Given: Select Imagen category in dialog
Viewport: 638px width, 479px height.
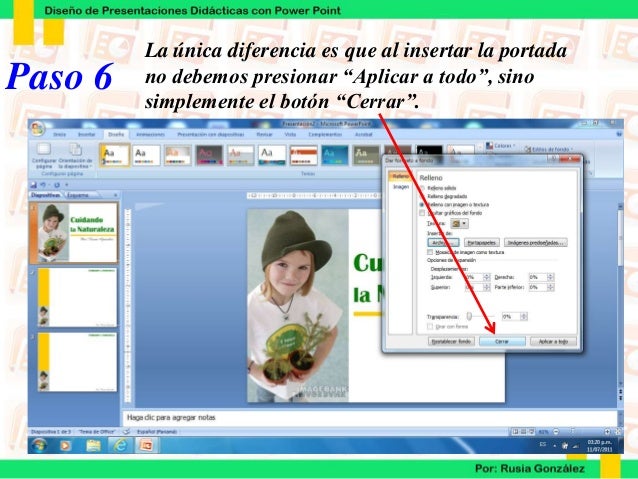Looking at the screenshot, I should [x=401, y=187].
